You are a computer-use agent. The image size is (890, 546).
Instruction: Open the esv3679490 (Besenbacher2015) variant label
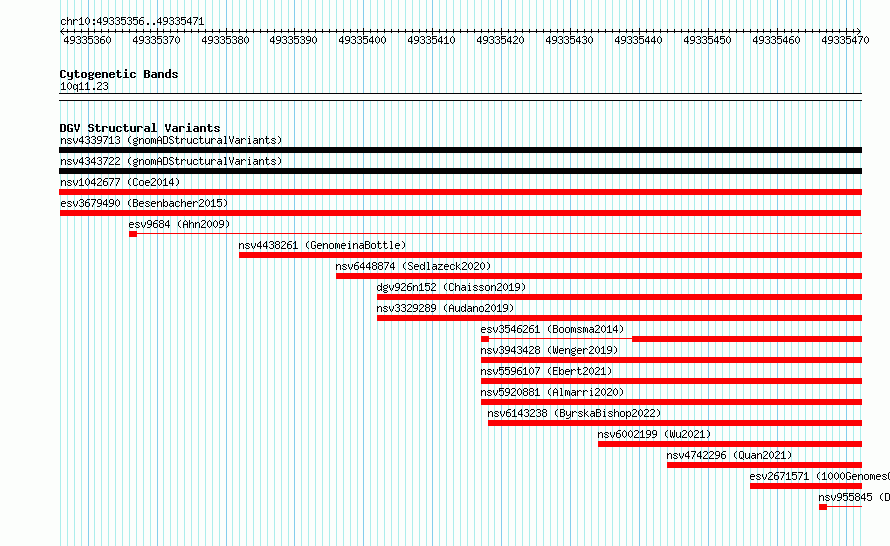click(x=144, y=203)
